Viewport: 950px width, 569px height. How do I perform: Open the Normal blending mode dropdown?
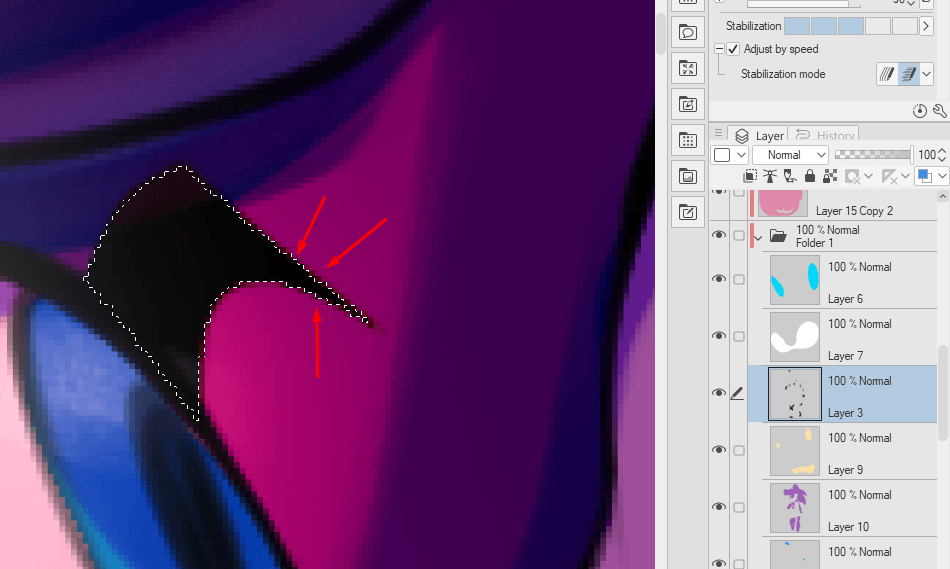click(x=790, y=155)
